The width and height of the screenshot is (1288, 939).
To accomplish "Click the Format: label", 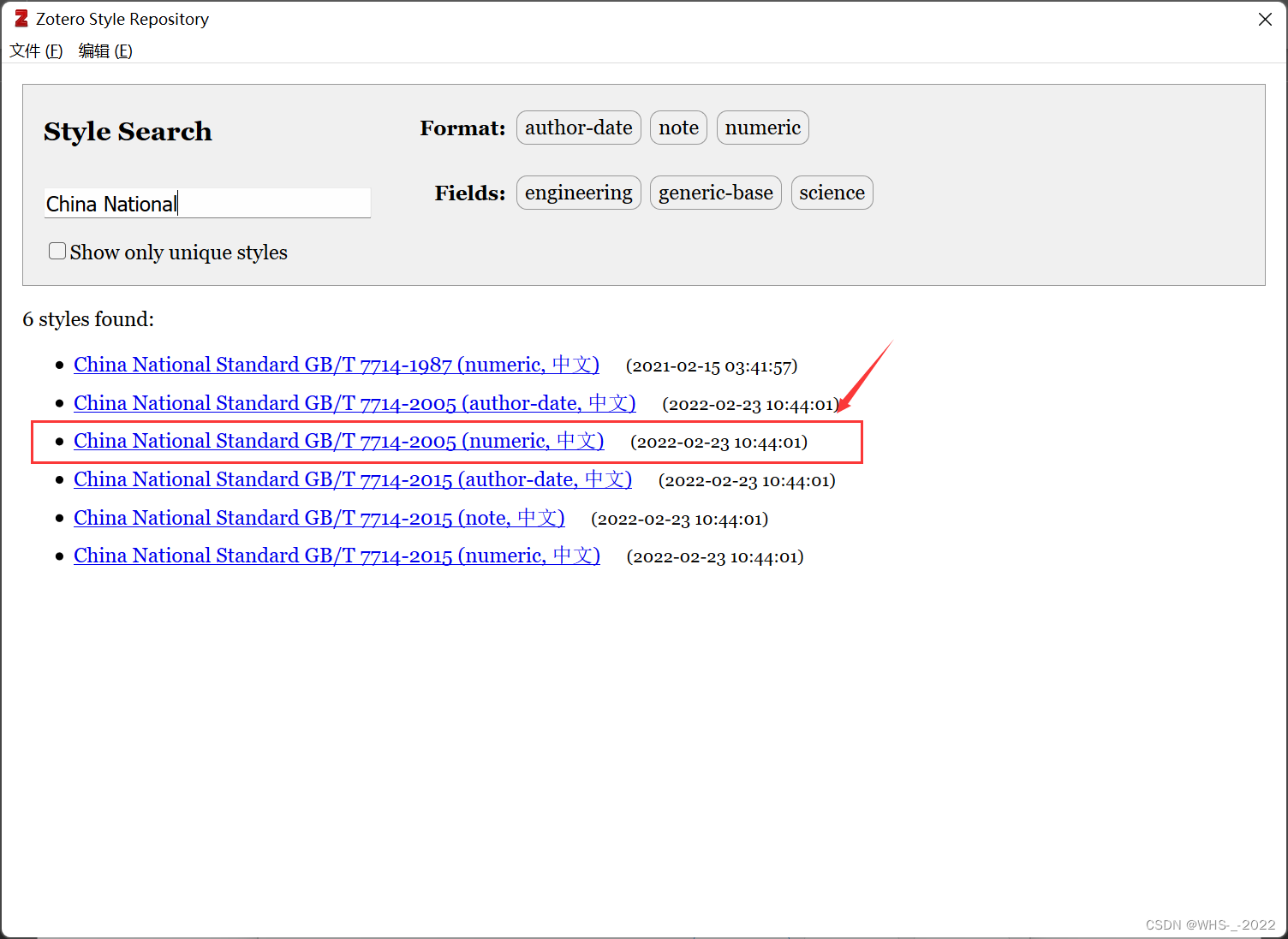I will pos(462,128).
